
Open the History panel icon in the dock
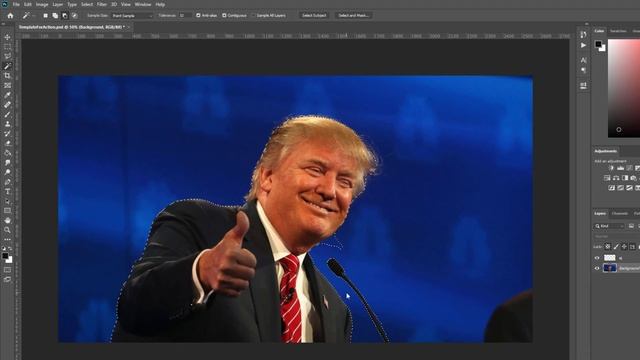click(x=583, y=35)
